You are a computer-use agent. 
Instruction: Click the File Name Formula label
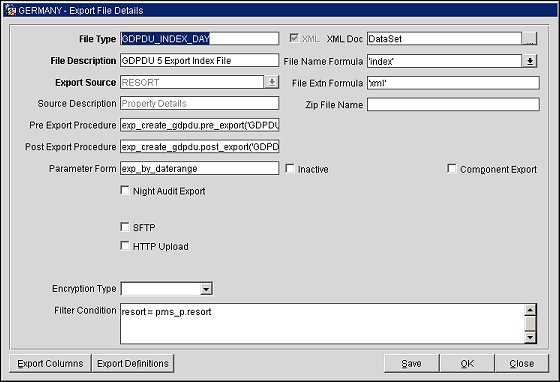pyautogui.click(x=323, y=61)
